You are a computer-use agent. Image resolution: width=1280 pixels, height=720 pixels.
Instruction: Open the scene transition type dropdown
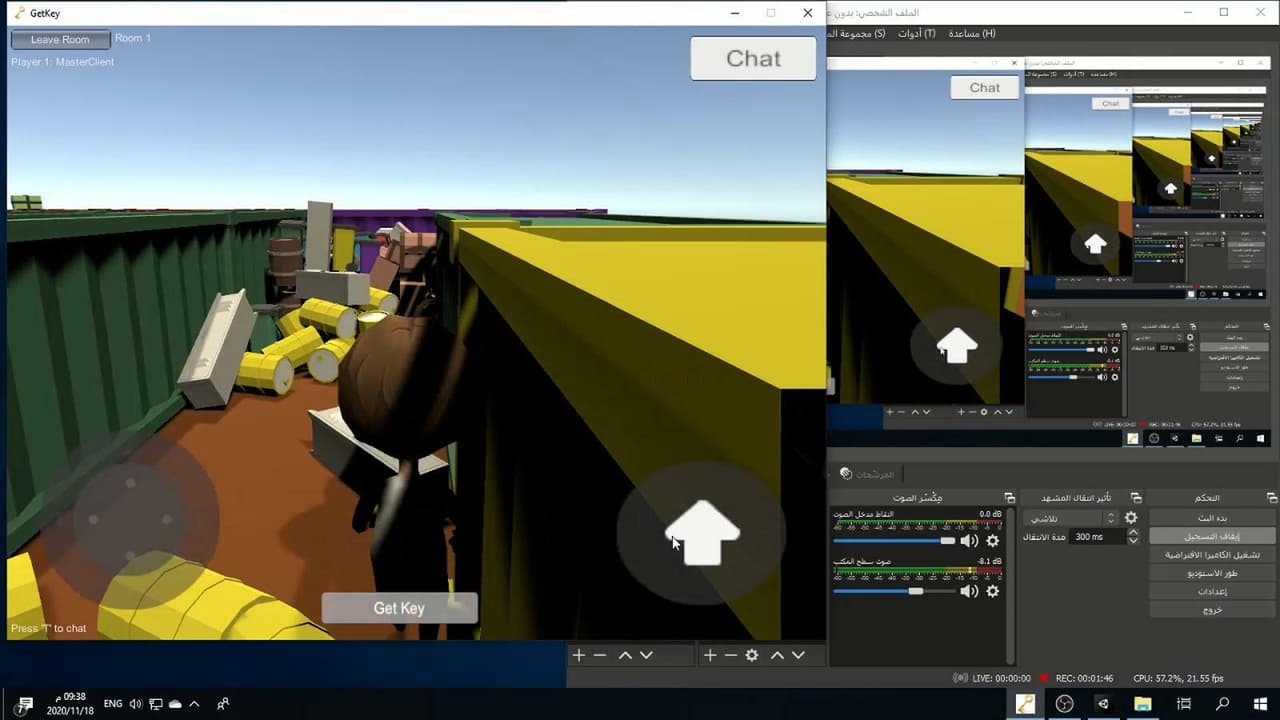click(1069, 518)
